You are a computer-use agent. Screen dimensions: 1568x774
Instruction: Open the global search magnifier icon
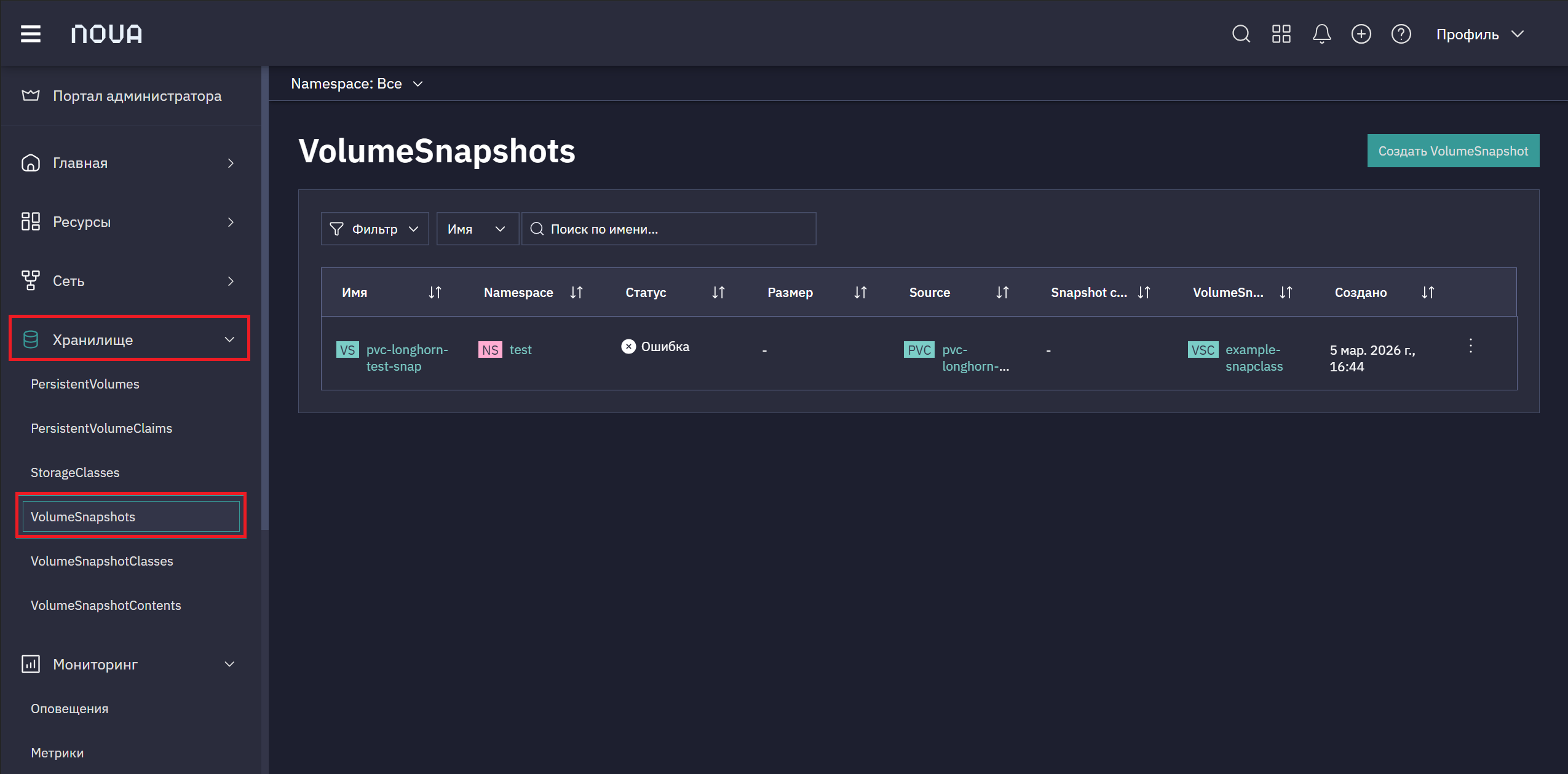pos(1241,34)
